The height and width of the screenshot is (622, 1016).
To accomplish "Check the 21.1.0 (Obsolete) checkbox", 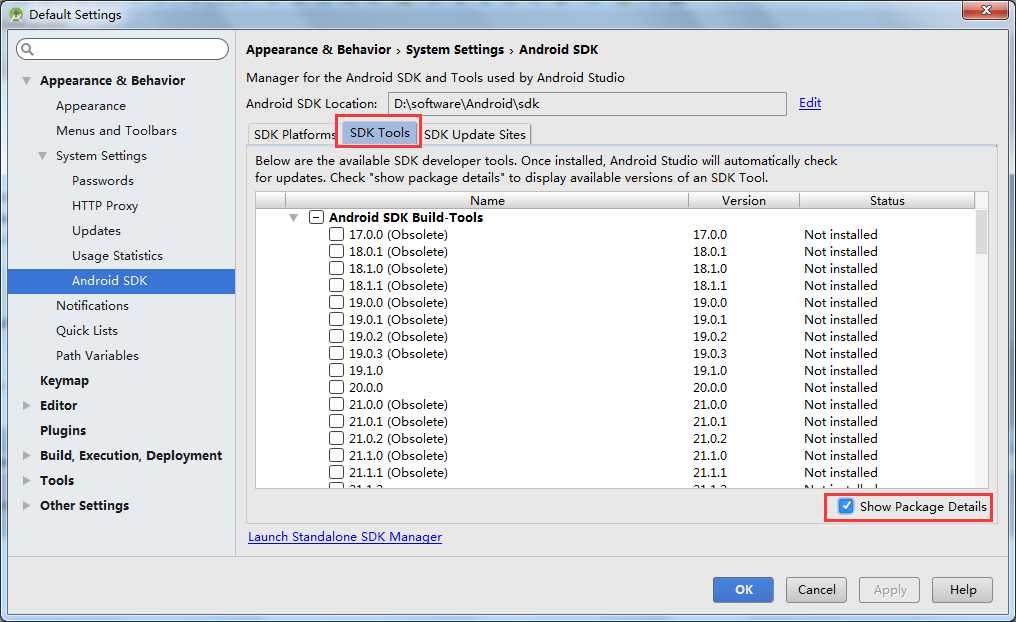I will pos(336,455).
